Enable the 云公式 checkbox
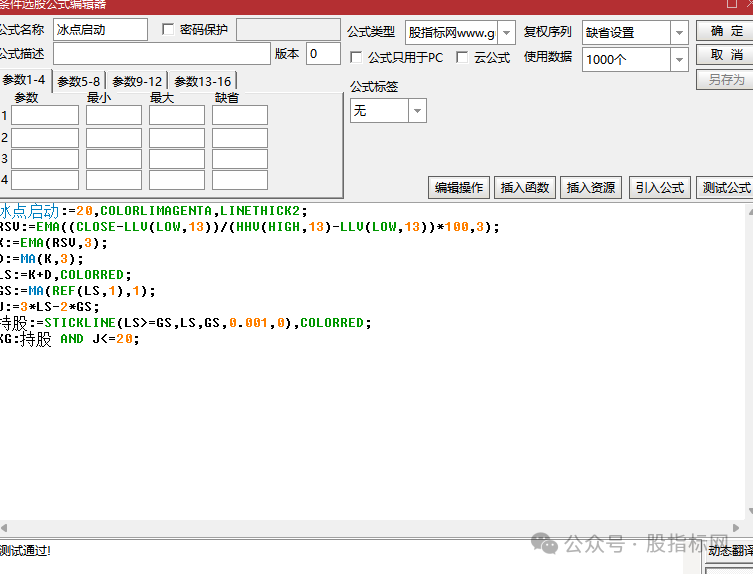Image resolution: width=753 pixels, height=574 pixels. pos(462,58)
